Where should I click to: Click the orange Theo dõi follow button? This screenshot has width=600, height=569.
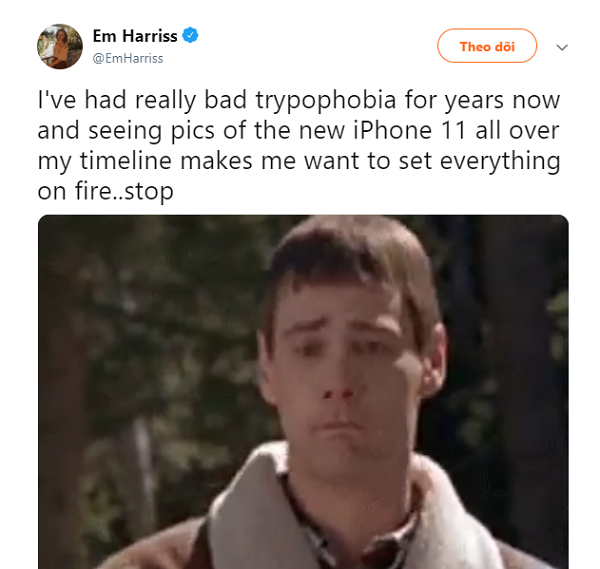[487, 46]
